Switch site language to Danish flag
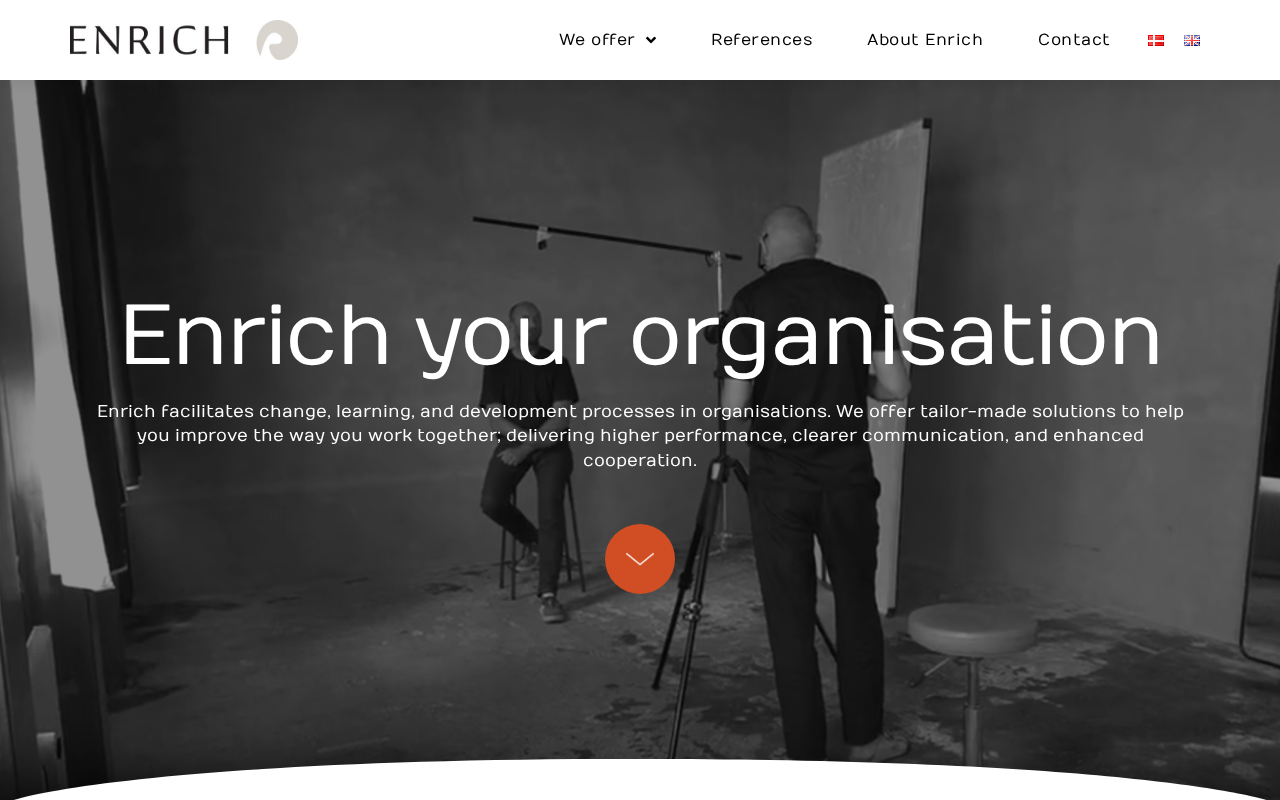This screenshot has height=800, width=1280. pyautogui.click(x=1156, y=40)
